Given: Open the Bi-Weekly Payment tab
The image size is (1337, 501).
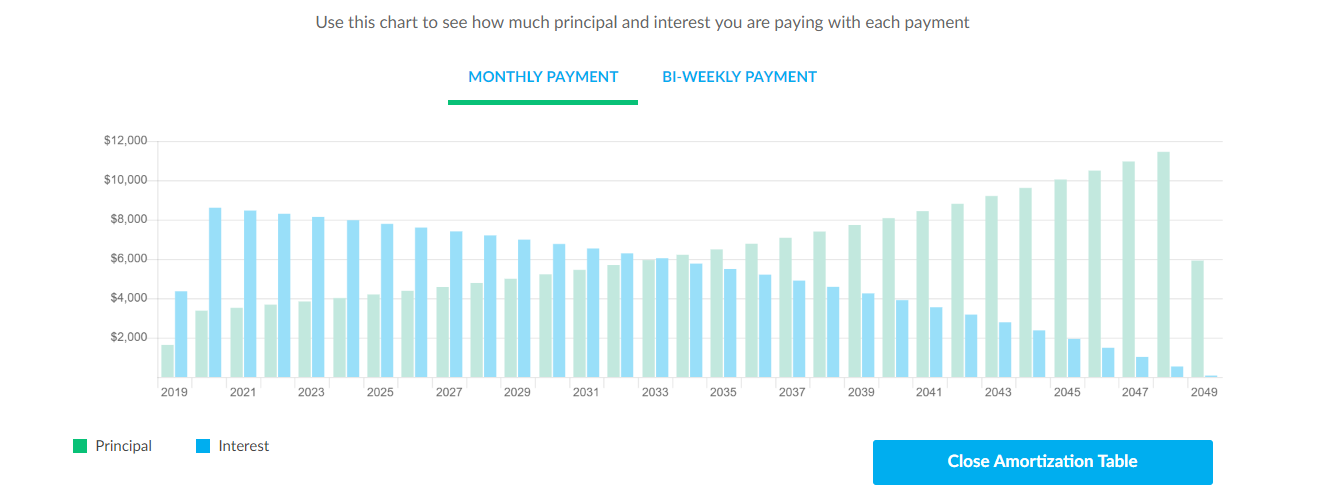Looking at the screenshot, I should (x=739, y=77).
